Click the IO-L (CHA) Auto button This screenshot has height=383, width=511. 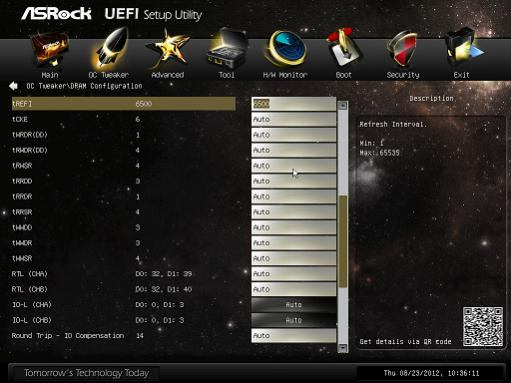point(294,305)
